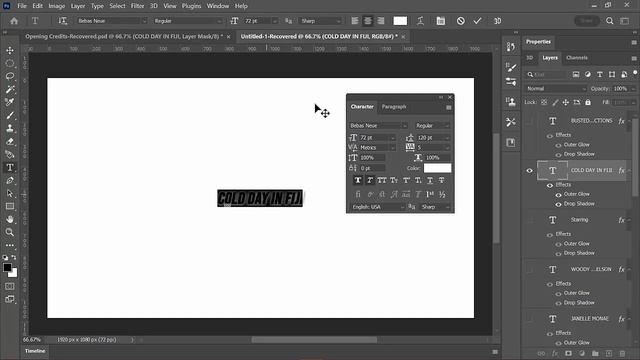Add layer style fx at panel bottom
Screen dimensions: 640x360
tap(555, 353)
